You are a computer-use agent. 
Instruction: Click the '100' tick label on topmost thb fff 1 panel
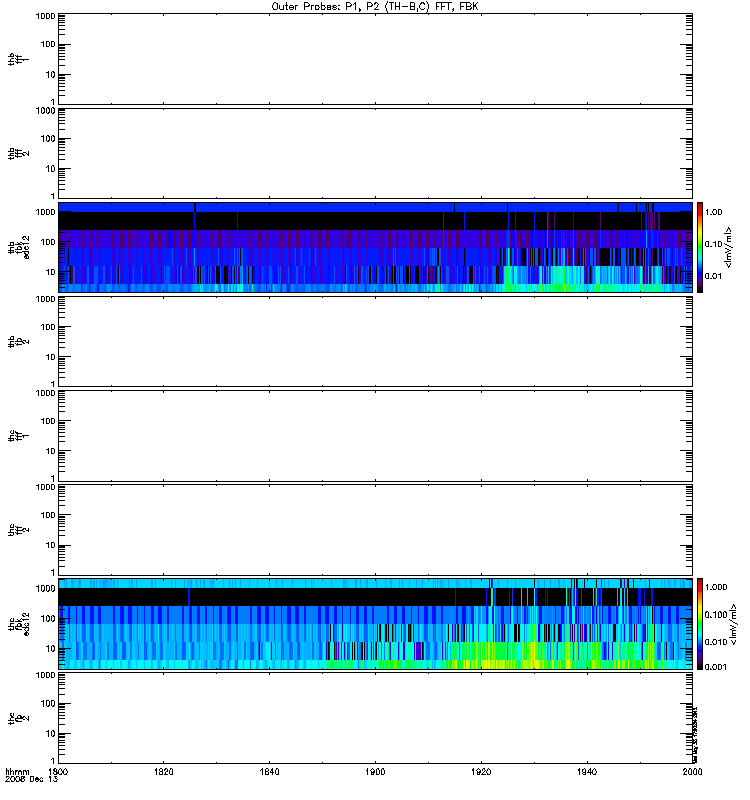48,44
